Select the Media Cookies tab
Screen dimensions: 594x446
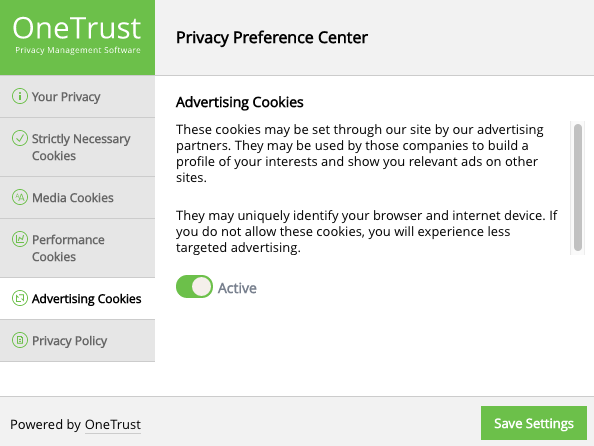coord(77,197)
